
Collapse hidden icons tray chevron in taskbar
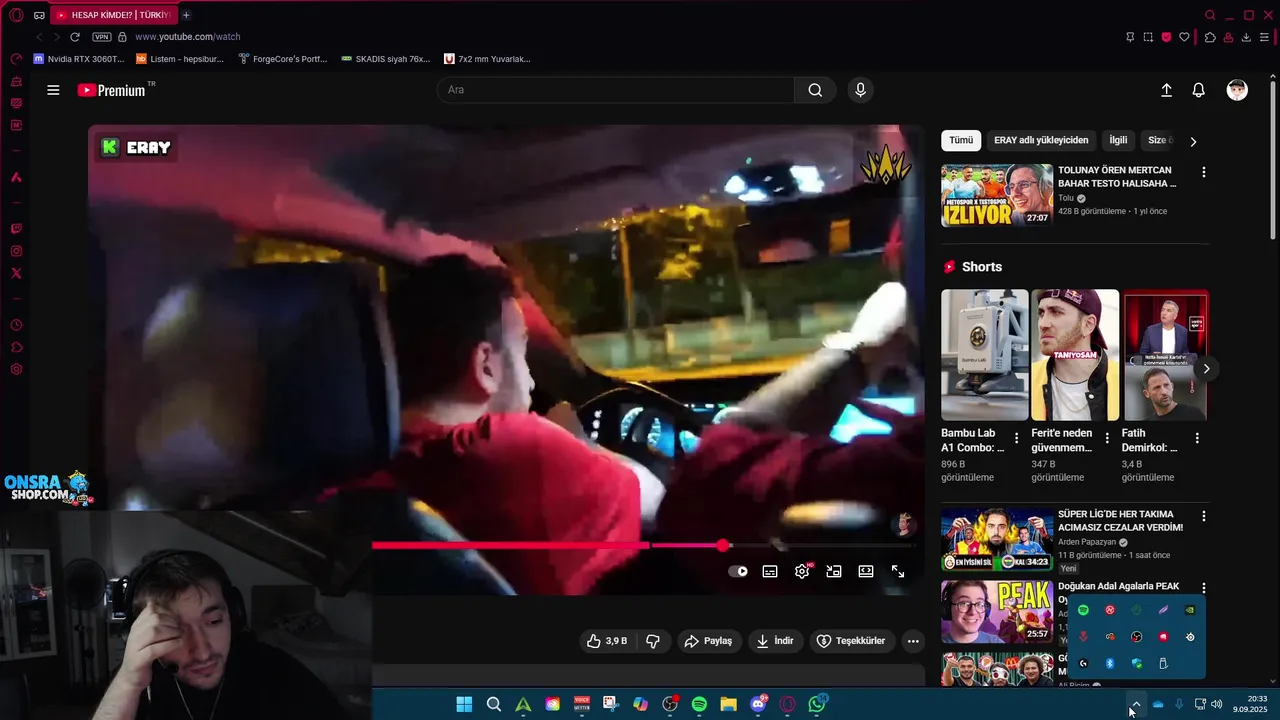1135,704
